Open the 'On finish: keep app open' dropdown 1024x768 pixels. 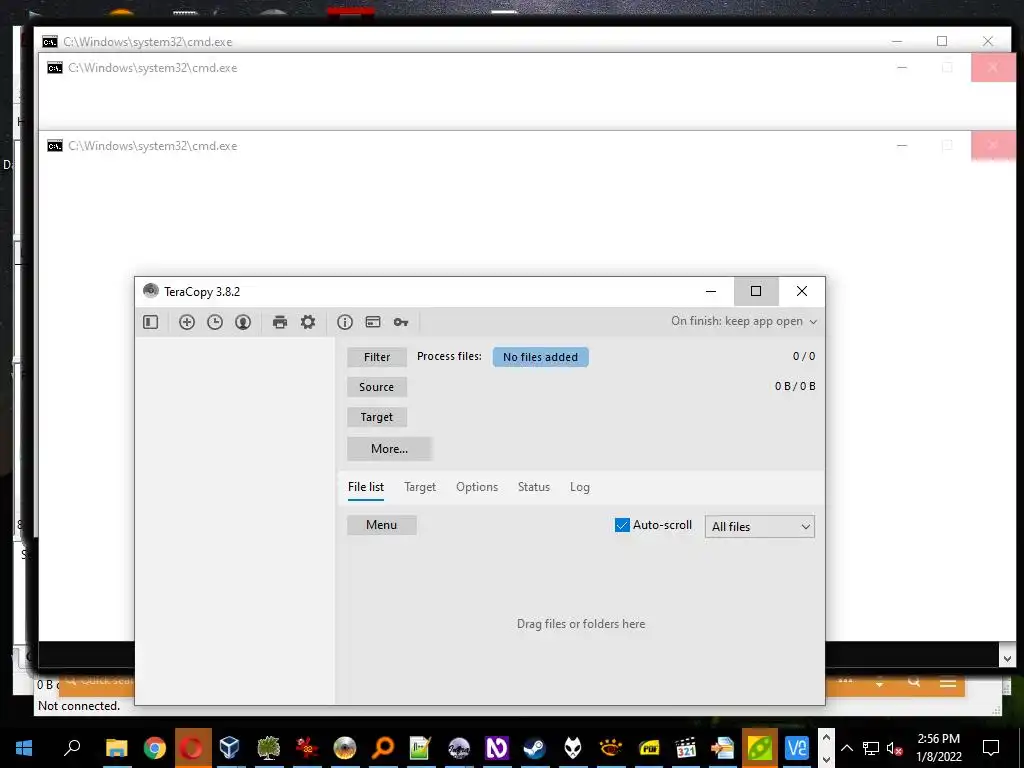pyautogui.click(x=744, y=321)
